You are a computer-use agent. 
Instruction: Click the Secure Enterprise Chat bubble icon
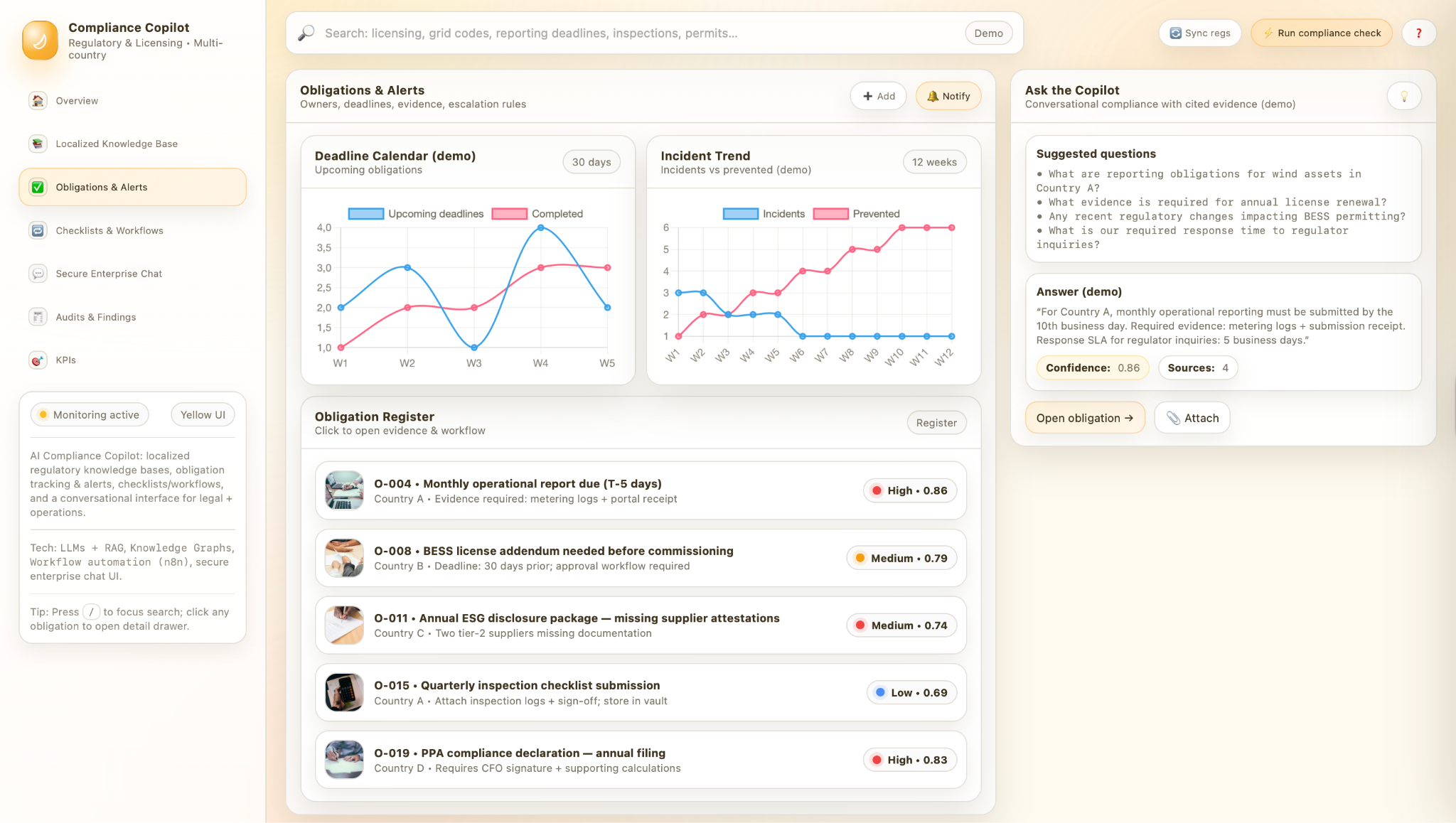[38, 274]
